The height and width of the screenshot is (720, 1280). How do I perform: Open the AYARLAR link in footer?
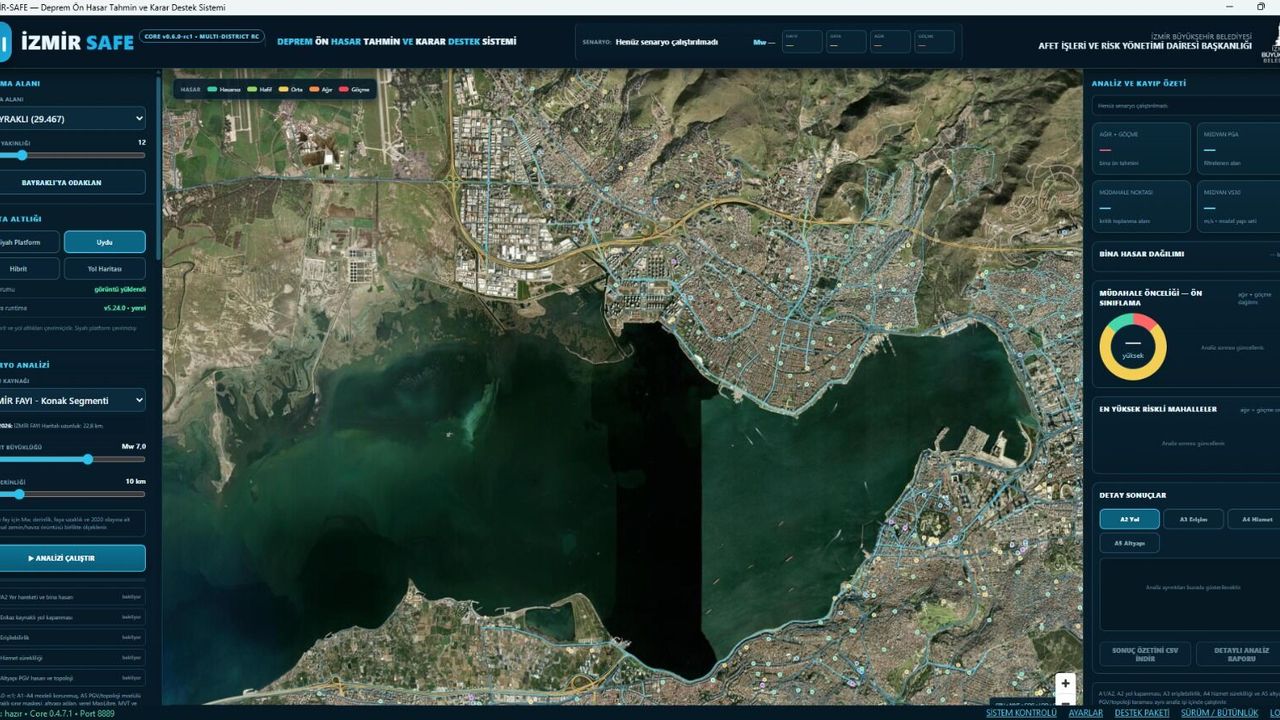[x=1086, y=713]
